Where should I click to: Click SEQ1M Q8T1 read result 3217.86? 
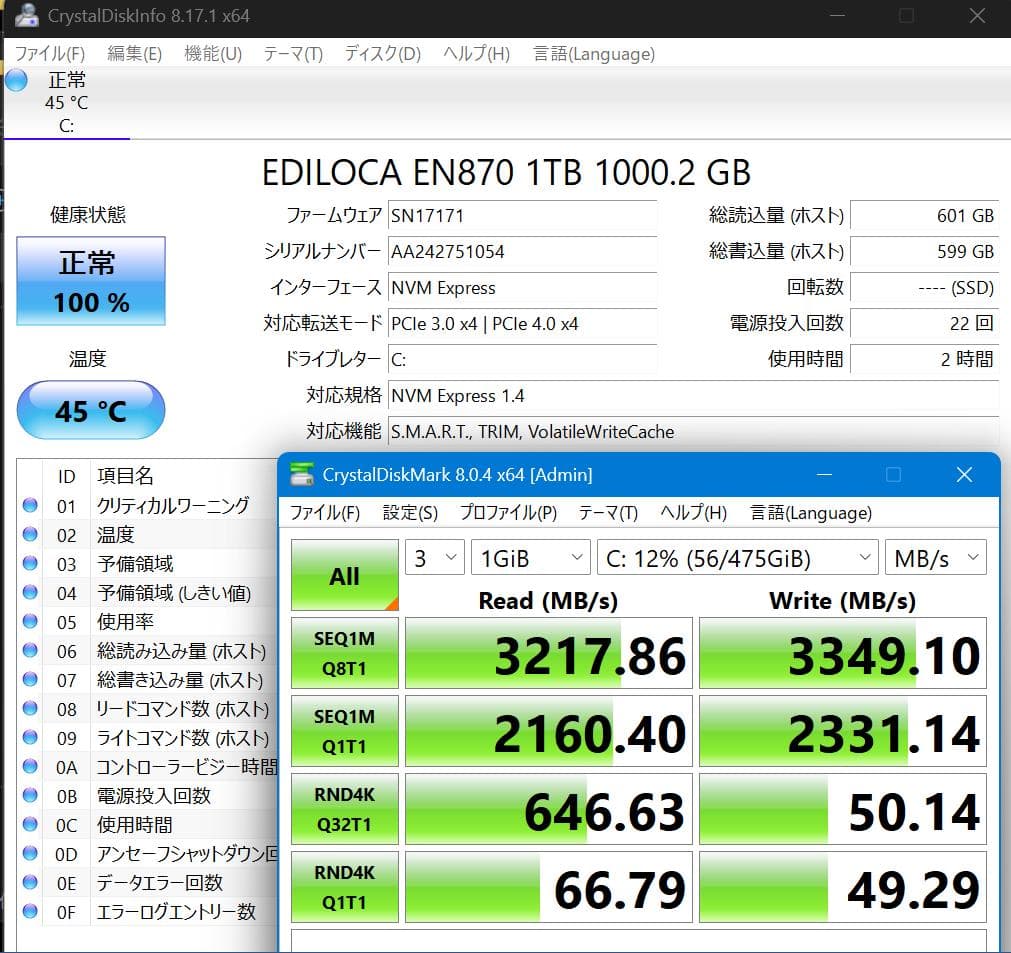tap(549, 653)
